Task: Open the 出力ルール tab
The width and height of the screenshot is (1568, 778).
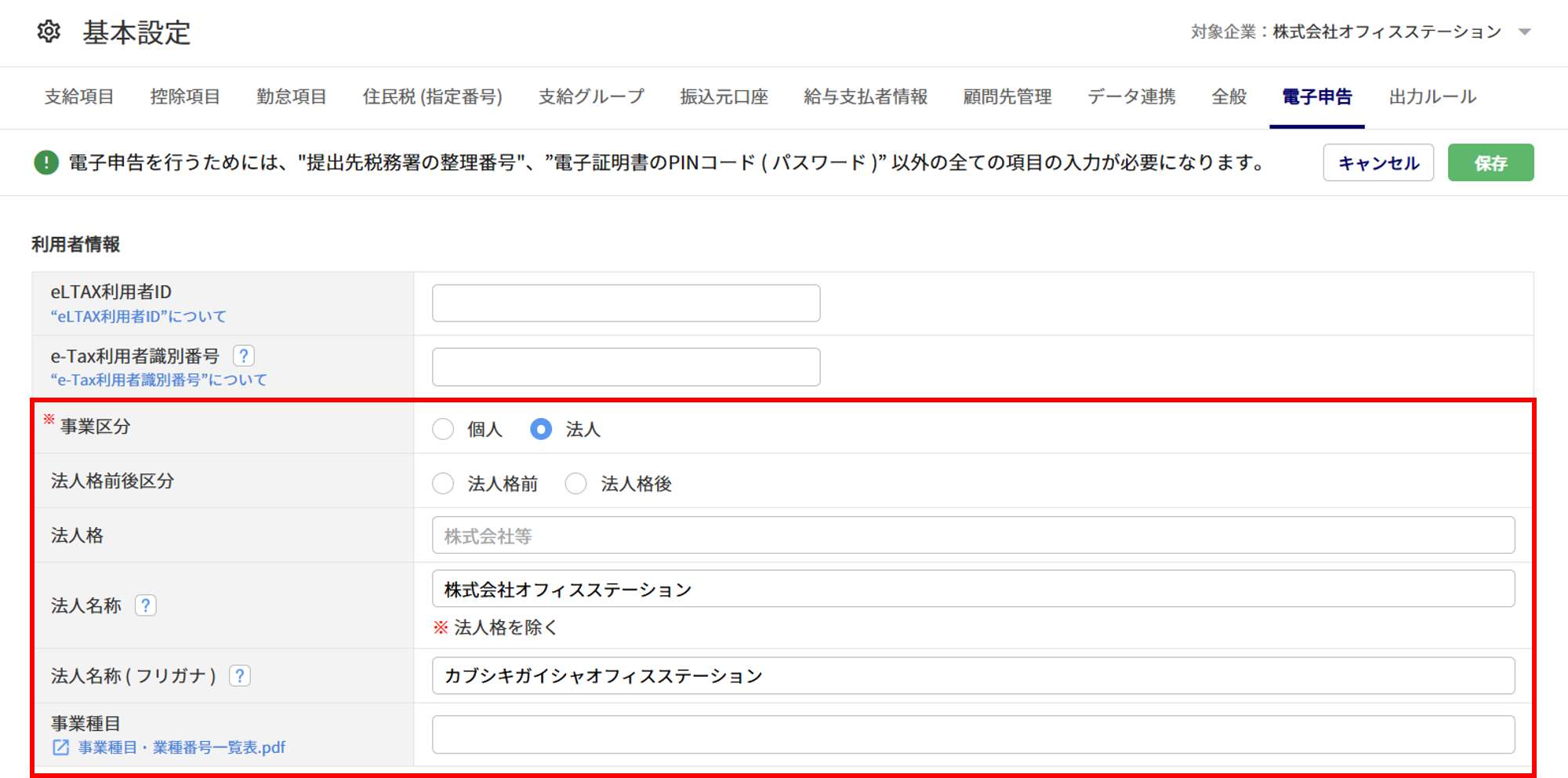Action: [x=1432, y=96]
